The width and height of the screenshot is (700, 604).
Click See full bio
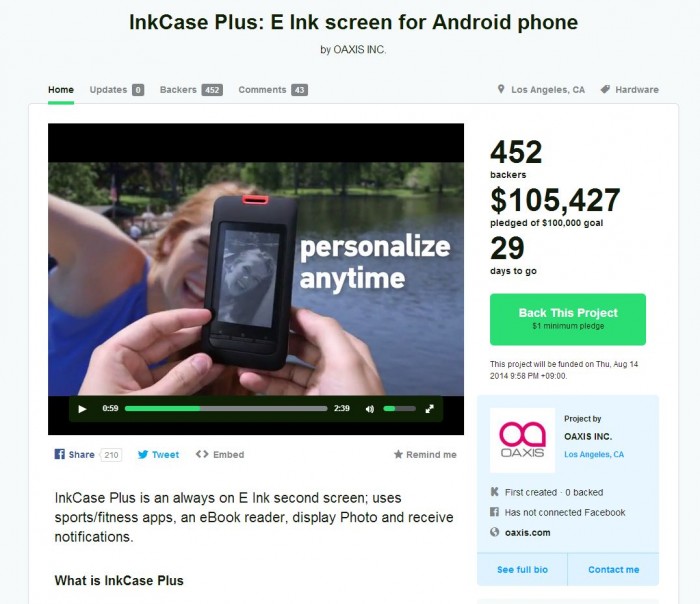522,570
